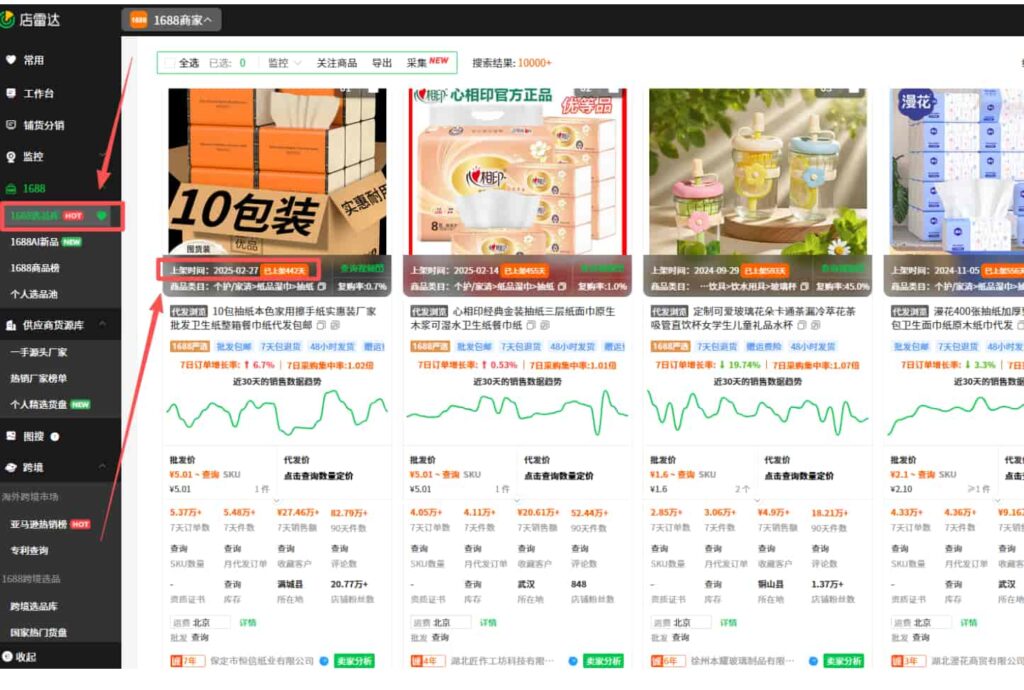The height and width of the screenshot is (690, 1024).
Task: Tick the 全选 select-all checkbox
Action: tap(170, 63)
